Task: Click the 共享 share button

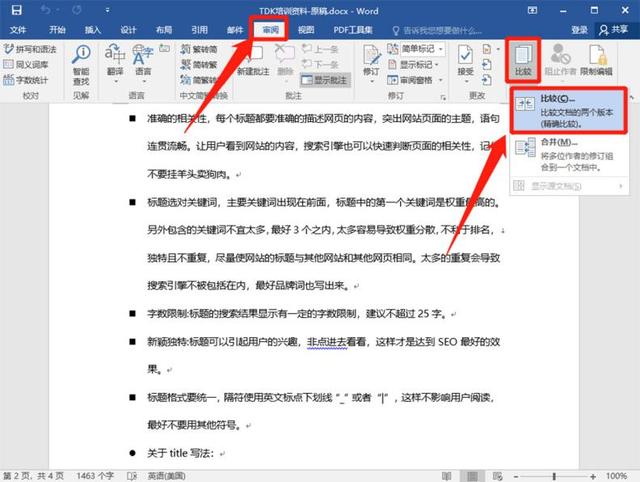Action: tap(613, 30)
